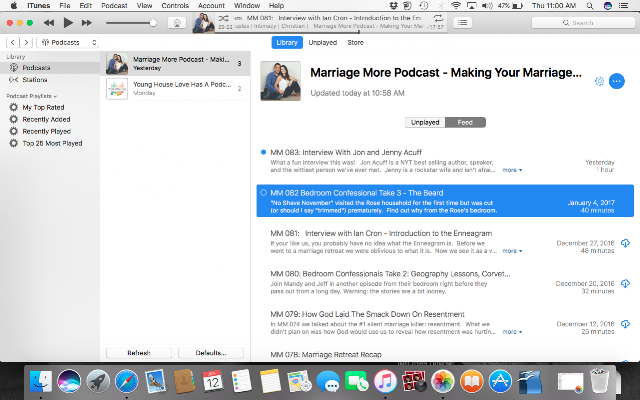Expand 'more' on MM 081 description
Viewport: 640px width, 400px height.
[512, 251]
